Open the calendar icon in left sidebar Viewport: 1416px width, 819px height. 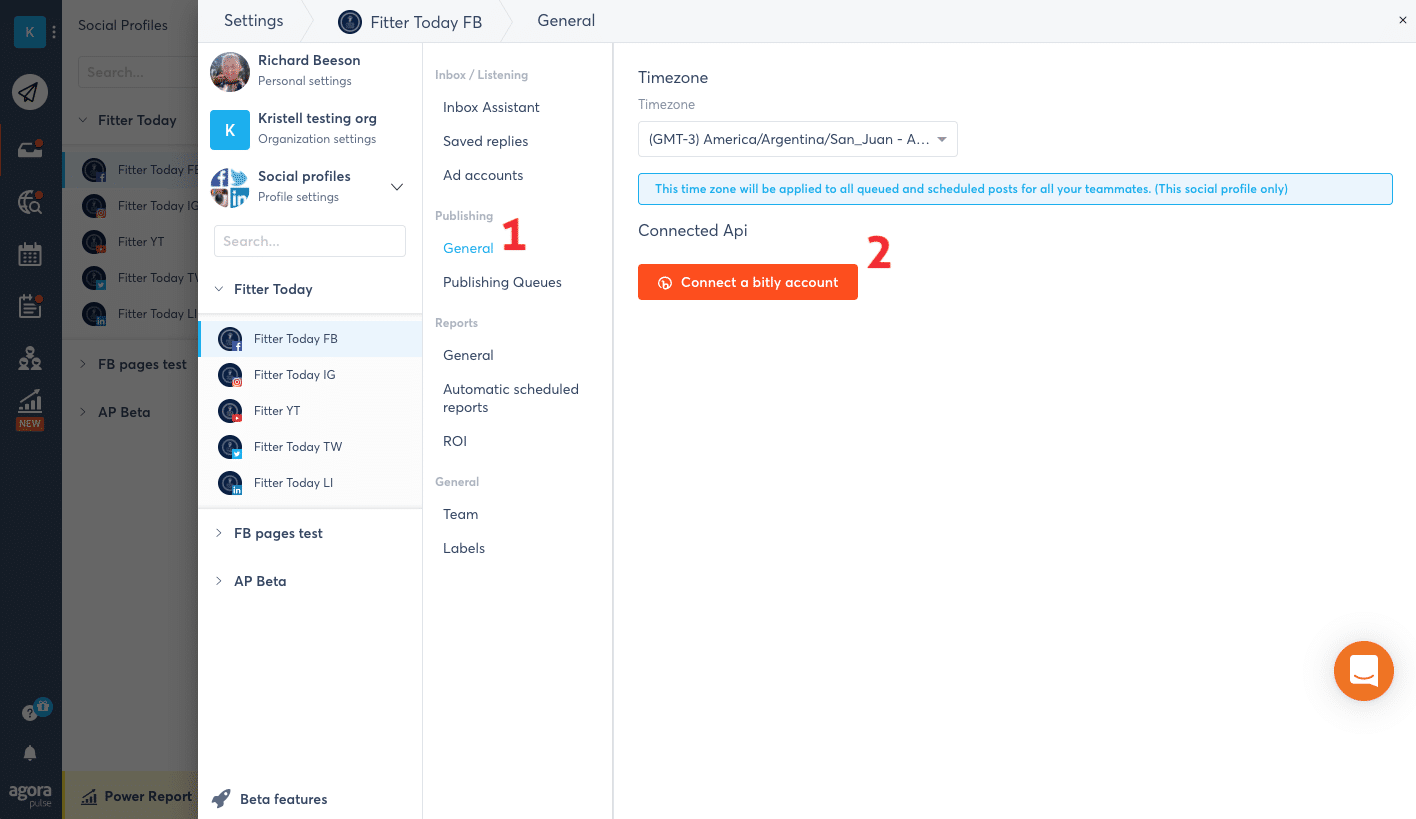click(30, 254)
